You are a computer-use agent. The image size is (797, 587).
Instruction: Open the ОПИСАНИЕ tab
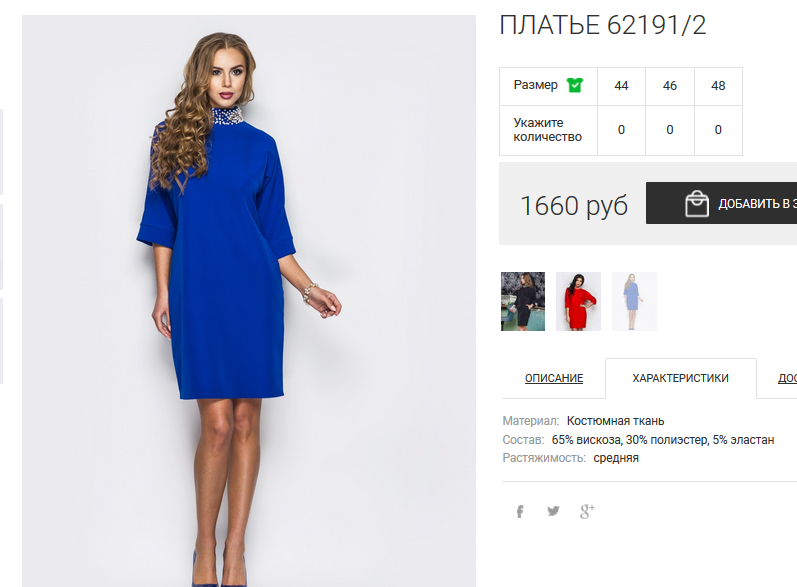[554, 378]
